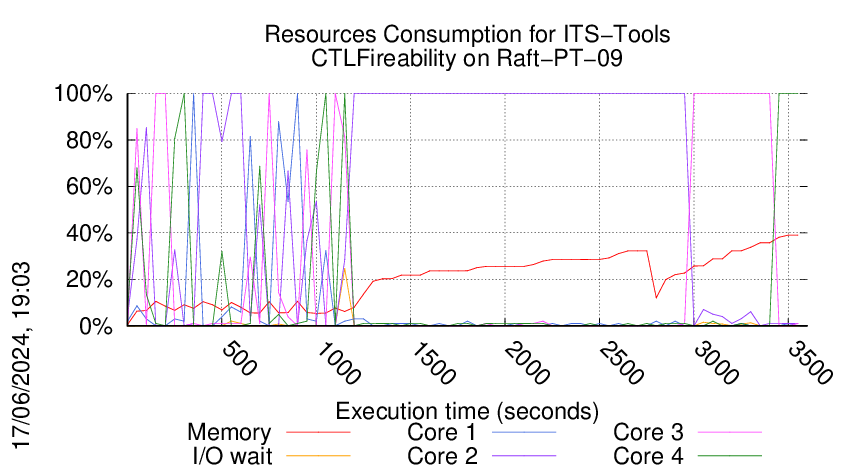Click the 80% y-axis label
This screenshot has width=850, height=475.
(89, 140)
